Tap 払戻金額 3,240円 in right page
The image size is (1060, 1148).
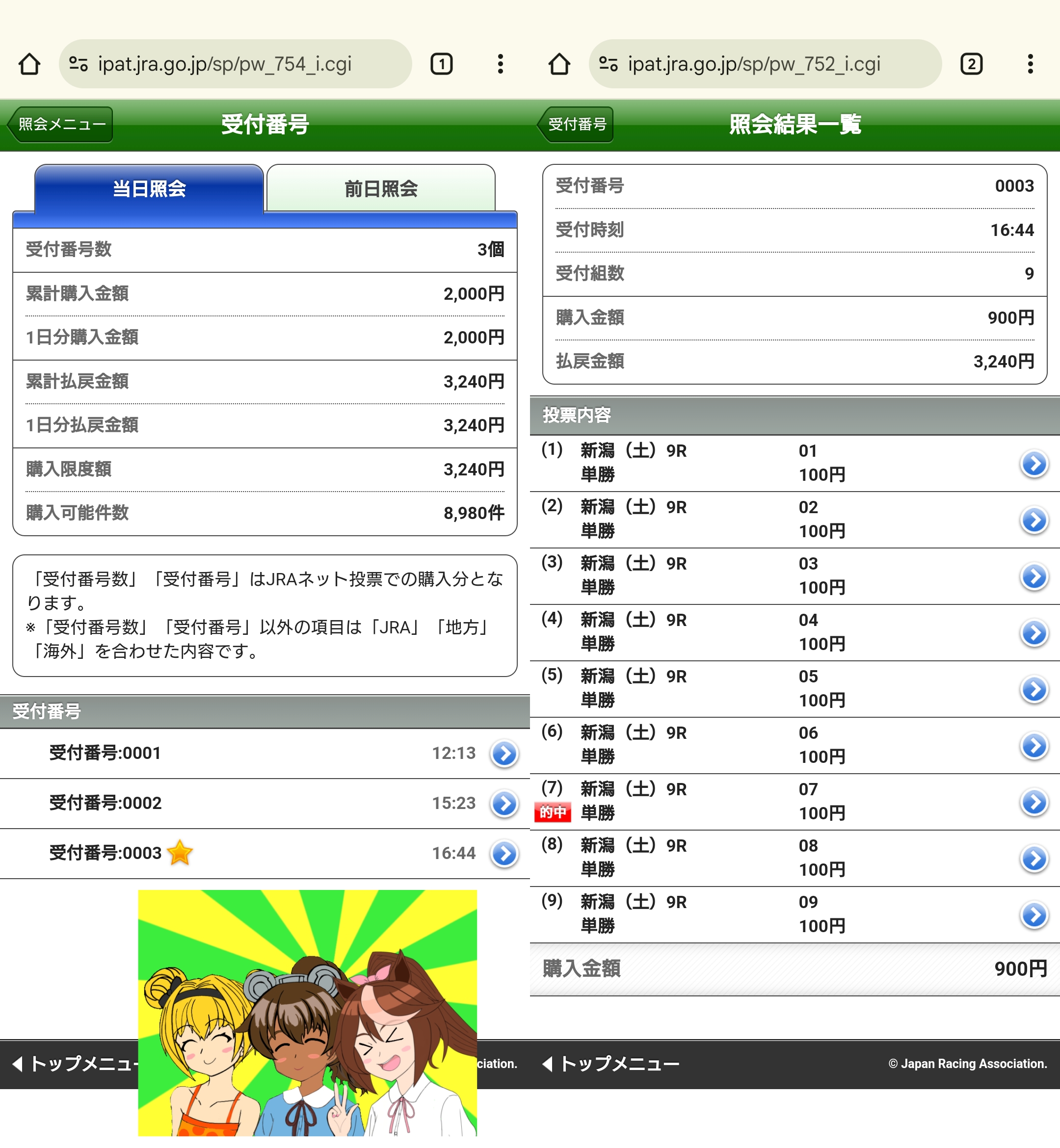pyautogui.click(x=1004, y=361)
